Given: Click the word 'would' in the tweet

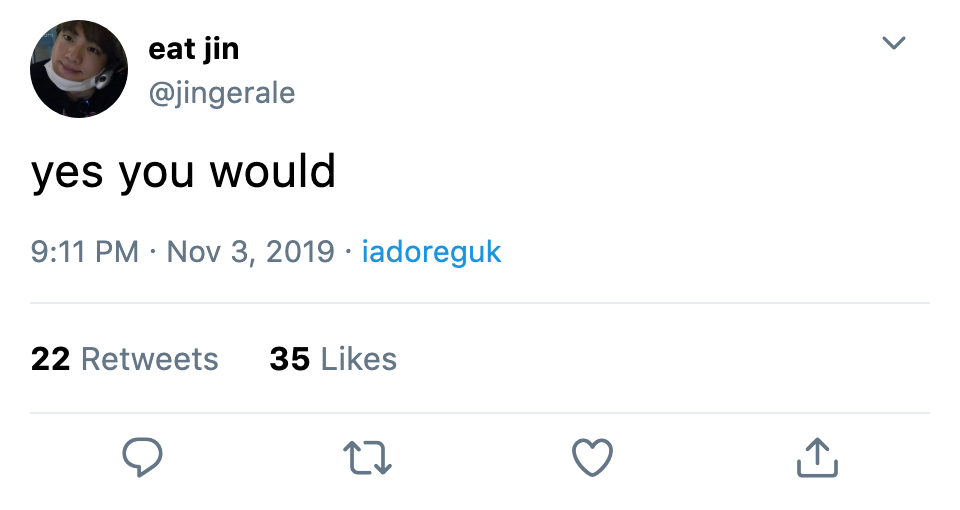Looking at the screenshot, I should pos(272,171).
